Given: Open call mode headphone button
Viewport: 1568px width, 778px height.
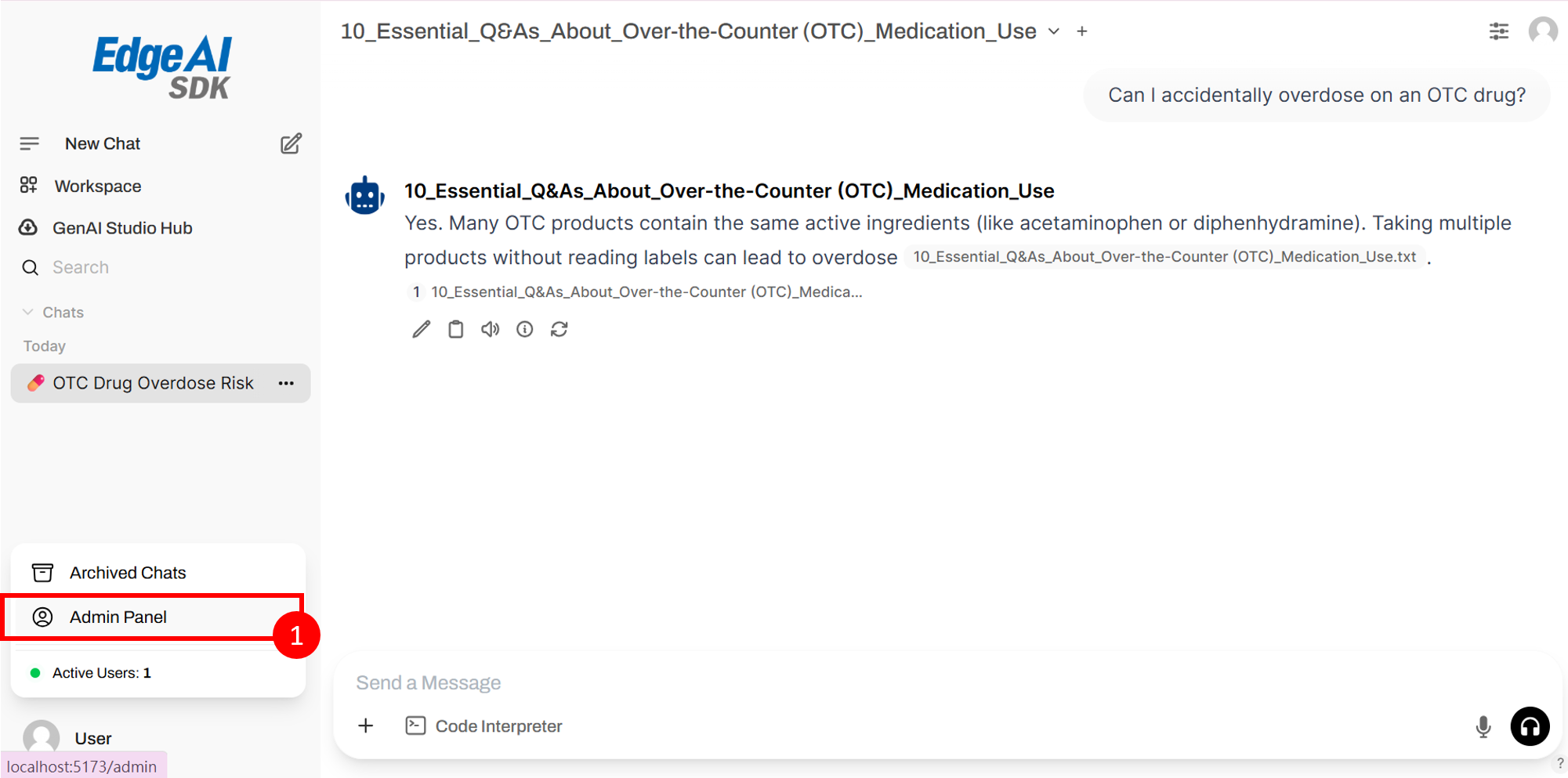Looking at the screenshot, I should 1529,726.
